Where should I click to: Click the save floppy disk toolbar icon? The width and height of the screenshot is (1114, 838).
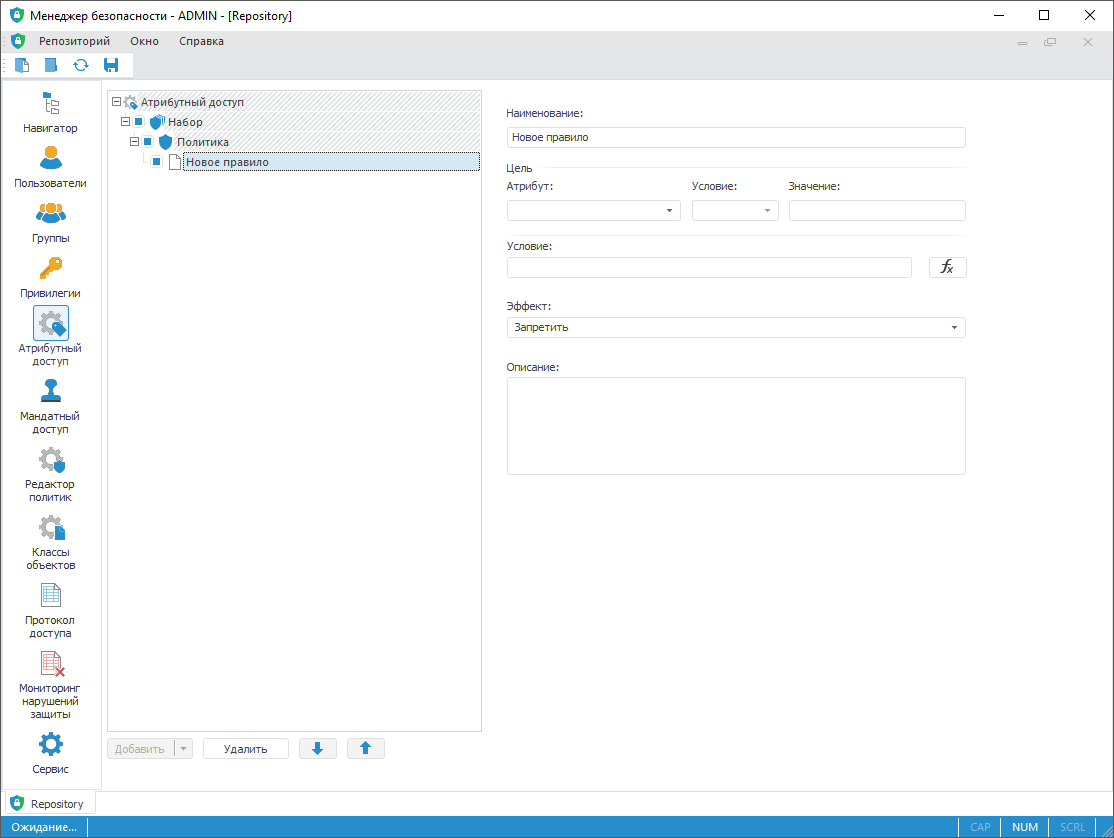pyautogui.click(x=111, y=65)
